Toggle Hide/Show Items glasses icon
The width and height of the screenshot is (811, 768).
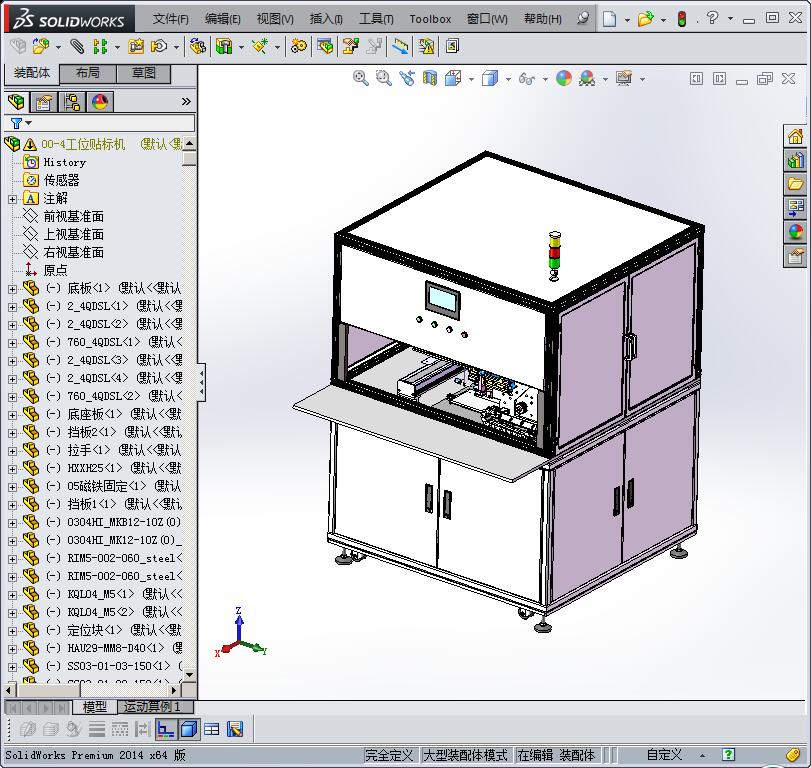[526, 78]
